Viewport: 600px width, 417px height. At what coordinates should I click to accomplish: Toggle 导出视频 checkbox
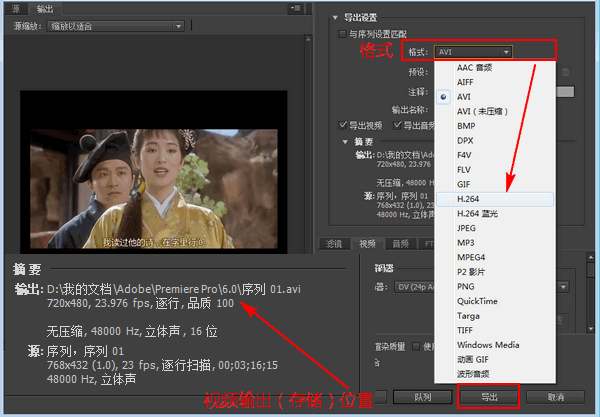point(343,125)
